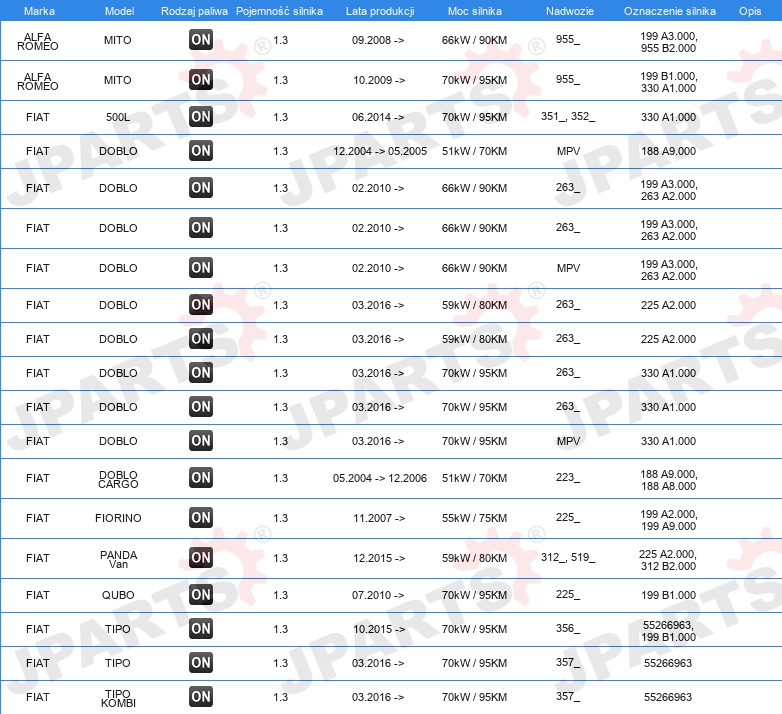Click 03.2016 -> in the TIPO KOMBI row
Viewport: 782px width, 714px height.
click(378, 697)
